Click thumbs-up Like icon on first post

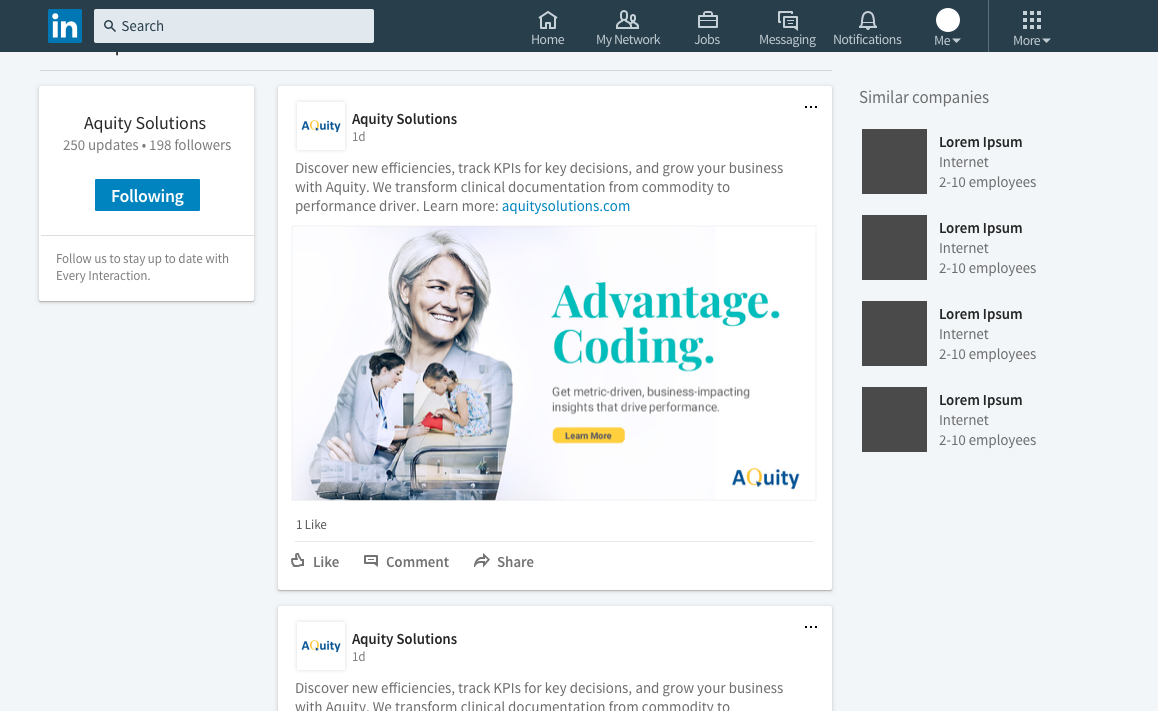click(298, 560)
